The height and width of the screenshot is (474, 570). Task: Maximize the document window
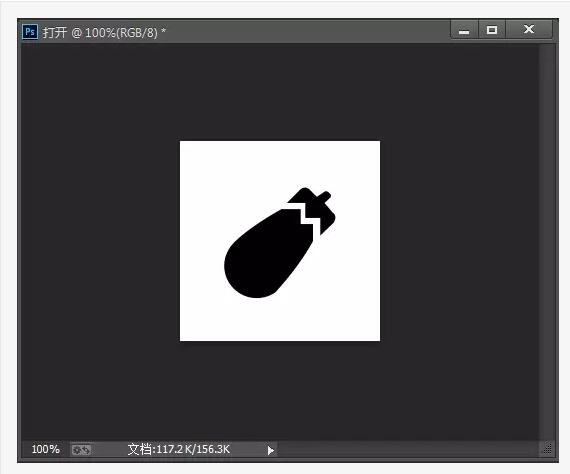492,30
